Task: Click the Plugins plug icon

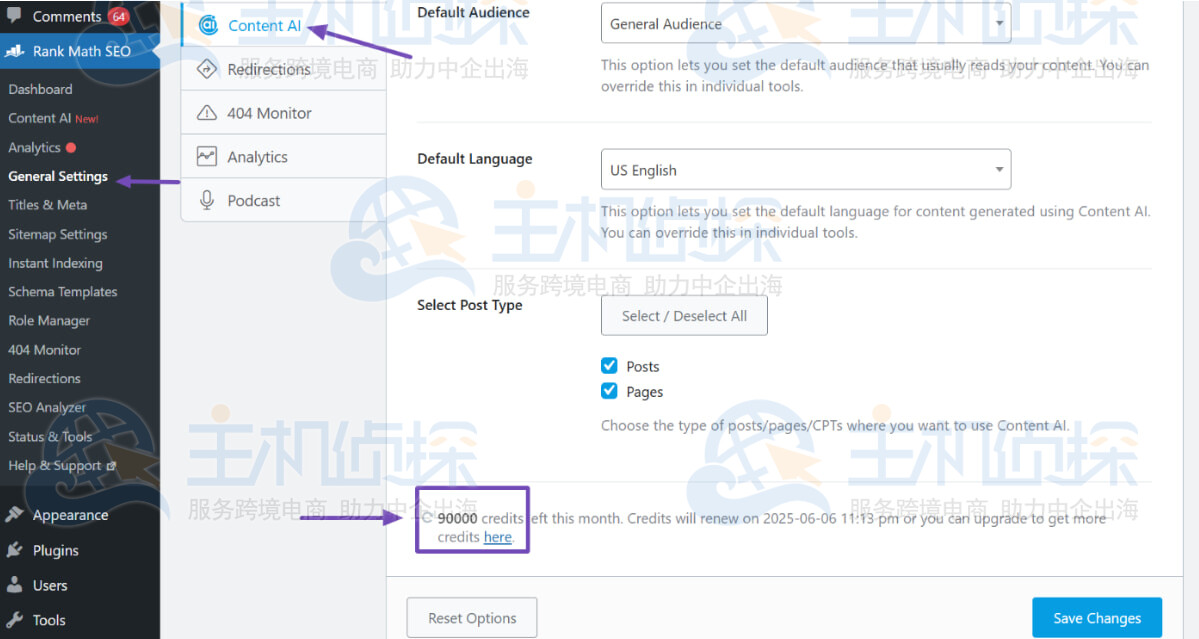Action: click(15, 550)
